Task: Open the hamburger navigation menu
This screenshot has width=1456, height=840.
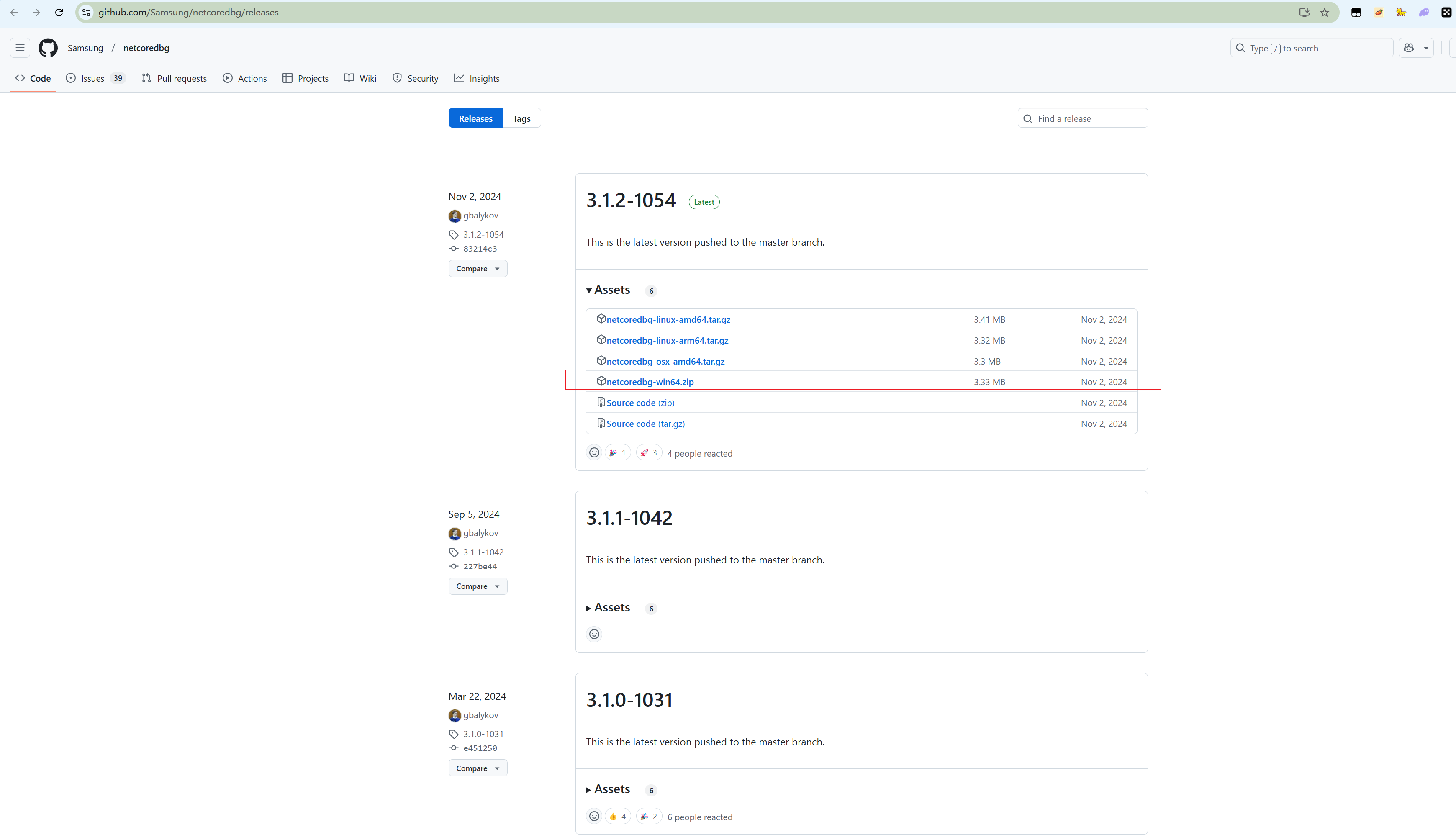Action: tap(20, 48)
